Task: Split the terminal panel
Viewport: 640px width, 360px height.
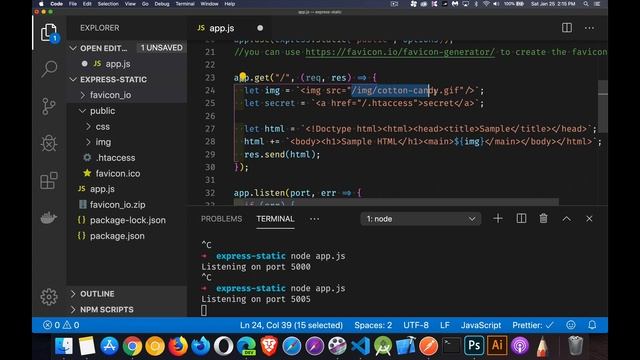Action: (x=521, y=219)
